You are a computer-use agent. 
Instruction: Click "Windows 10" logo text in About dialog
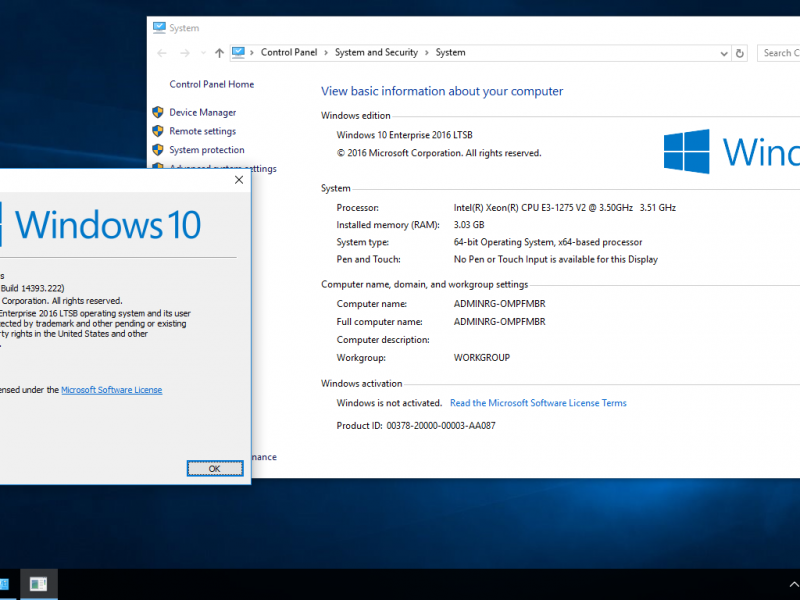click(108, 224)
